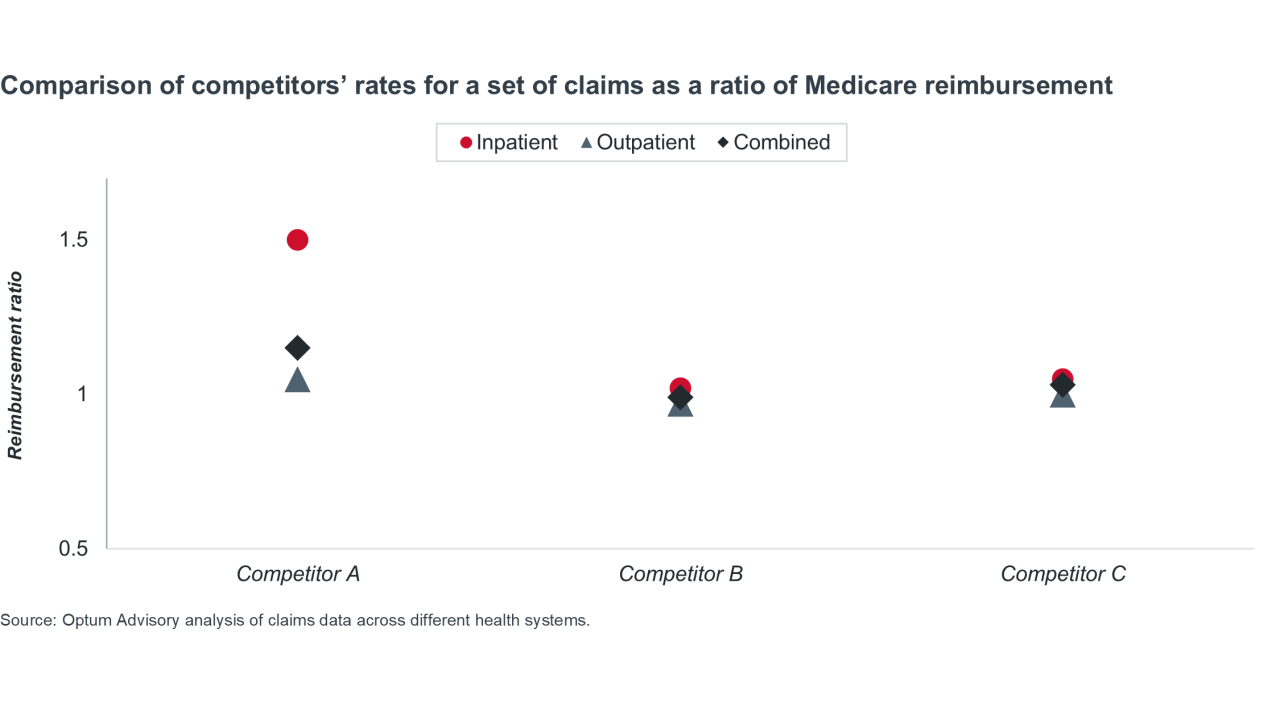The image size is (1280, 716).
Task: Click the Competitor C axis label
Action: coord(1063,574)
